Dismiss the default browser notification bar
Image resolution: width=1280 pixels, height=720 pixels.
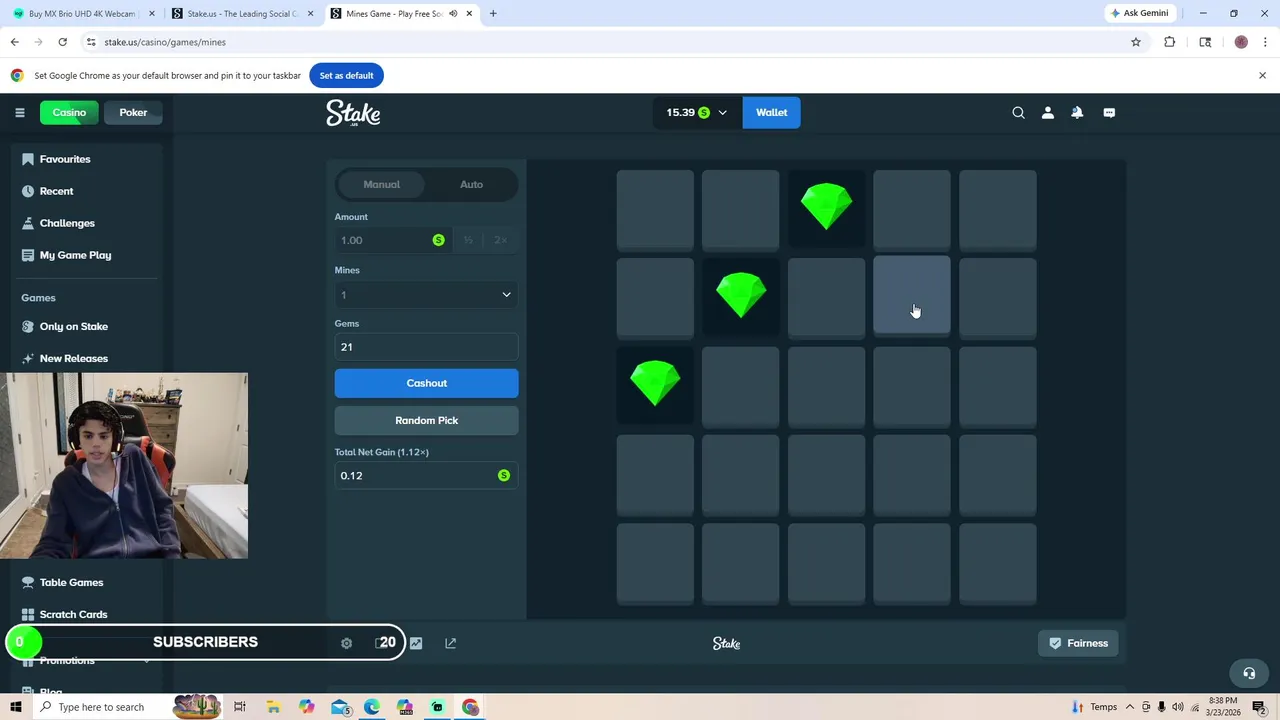[1262, 75]
